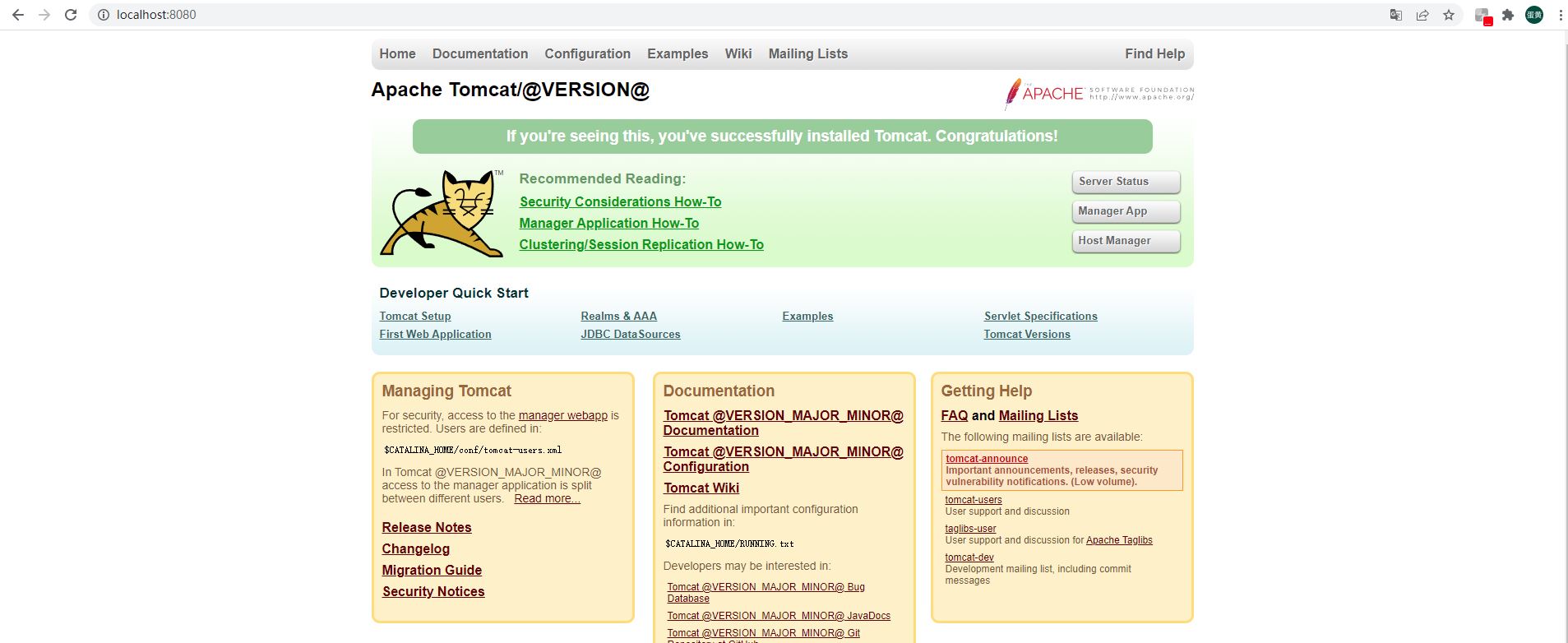Click the Server Status button
Screen dimensions: 1568x643
[1126, 182]
